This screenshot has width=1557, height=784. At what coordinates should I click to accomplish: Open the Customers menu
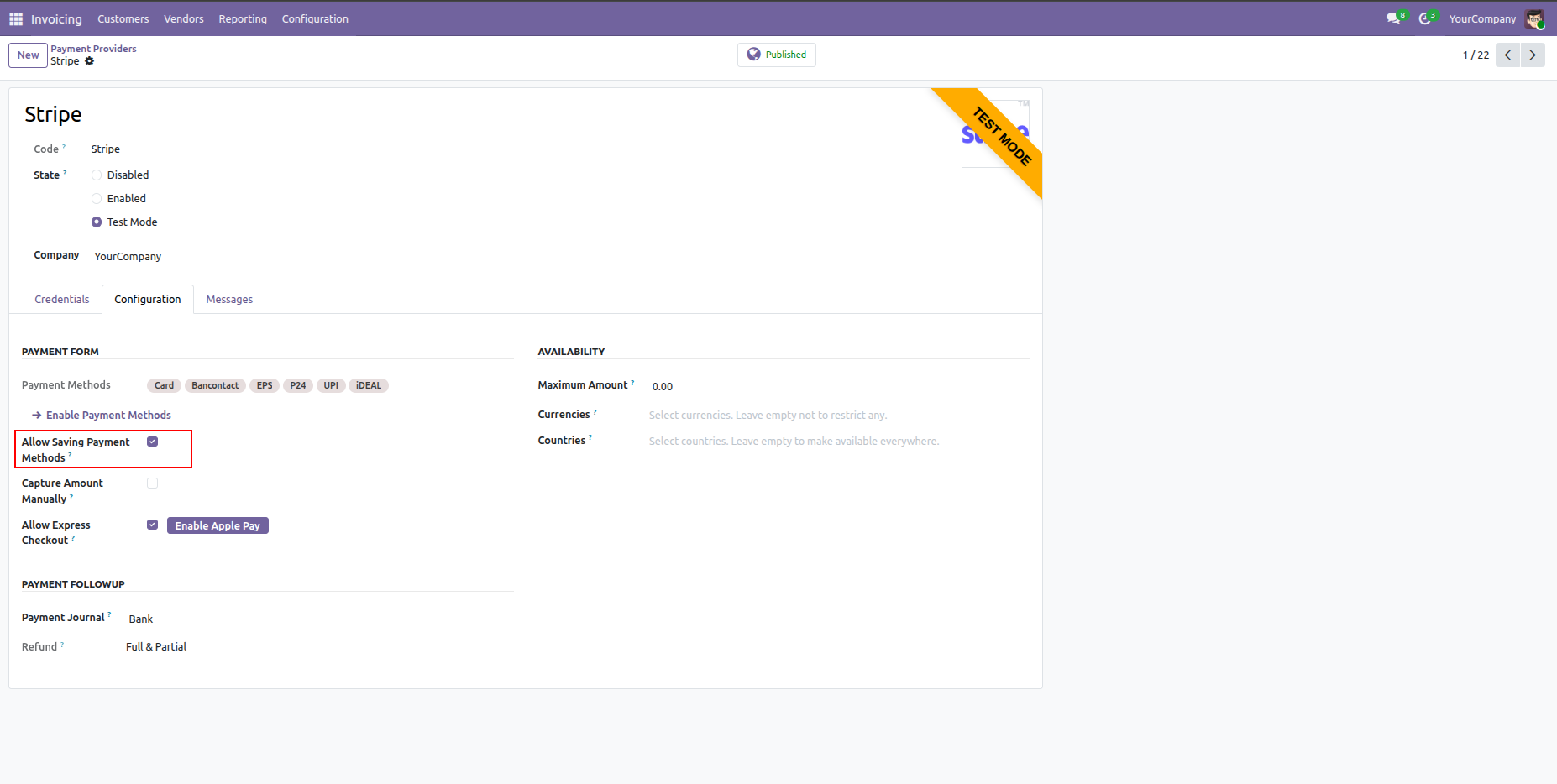(x=123, y=18)
